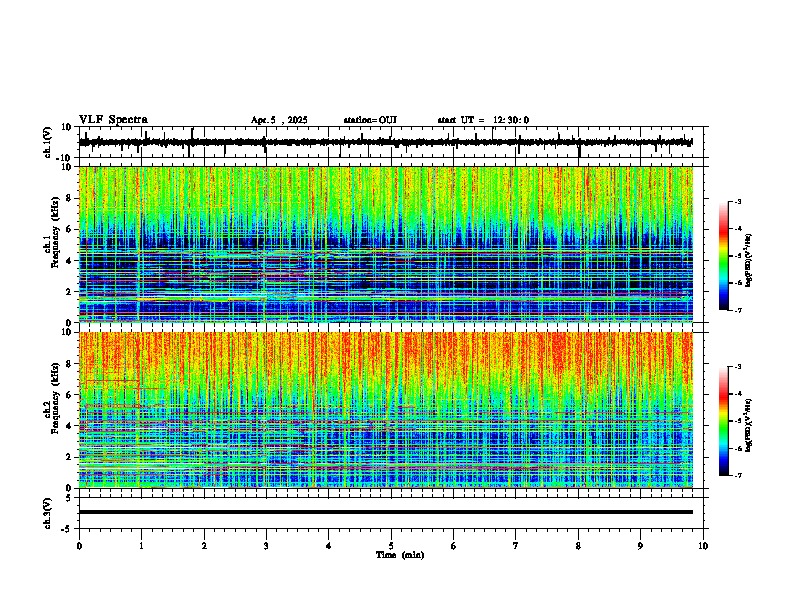Image resolution: width=792 pixels, height=612 pixels.
Task: Click the 'ch.1 Frequency (kHz)' axis label
Action: [x=53, y=233]
